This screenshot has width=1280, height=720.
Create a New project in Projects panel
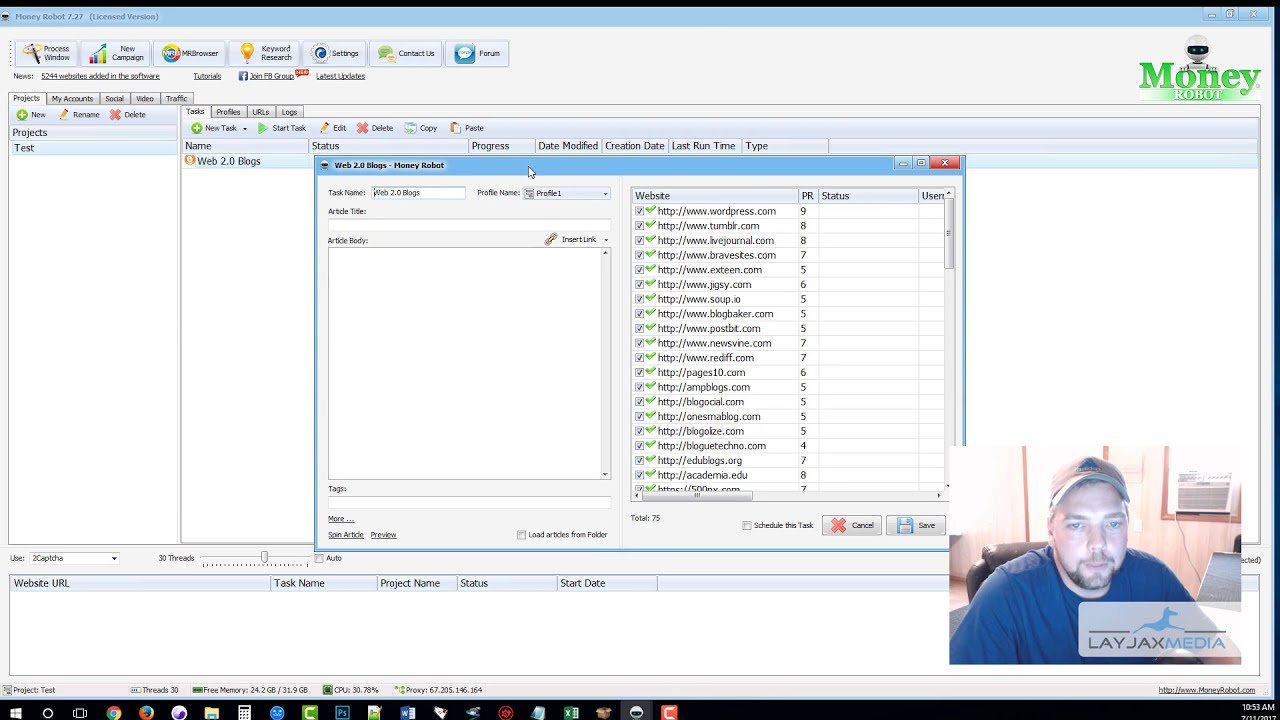[x=31, y=115]
